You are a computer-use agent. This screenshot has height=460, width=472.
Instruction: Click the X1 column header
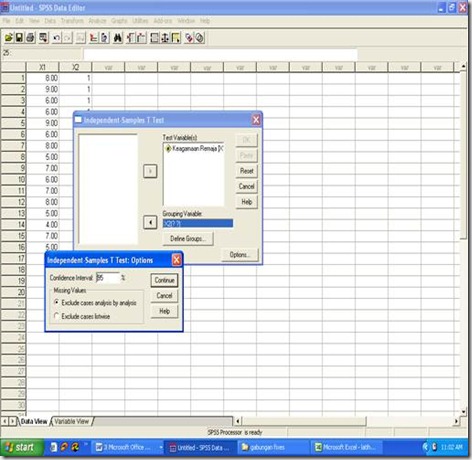(42, 67)
